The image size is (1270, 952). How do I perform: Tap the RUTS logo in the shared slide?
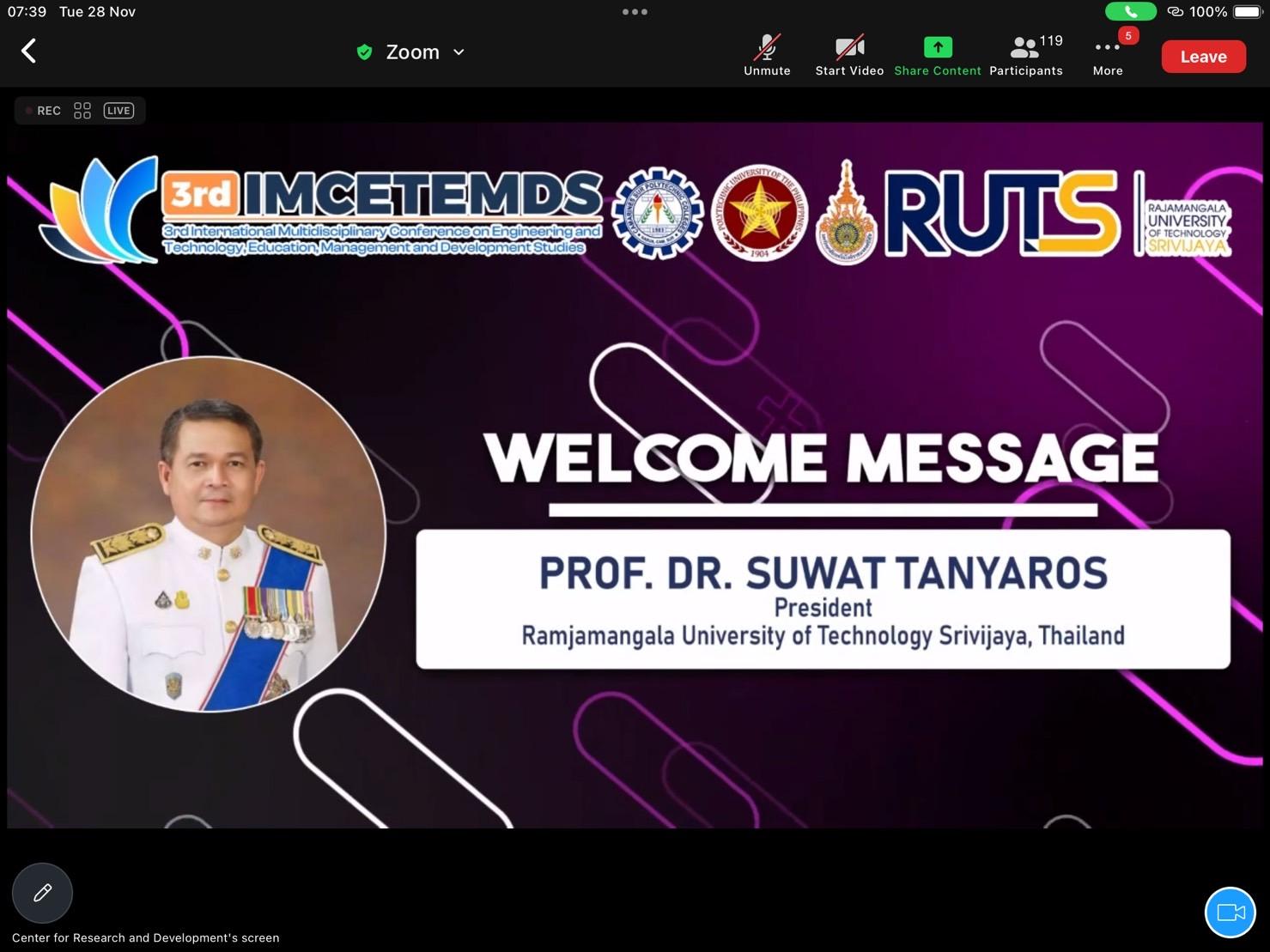tap(1002, 214)
